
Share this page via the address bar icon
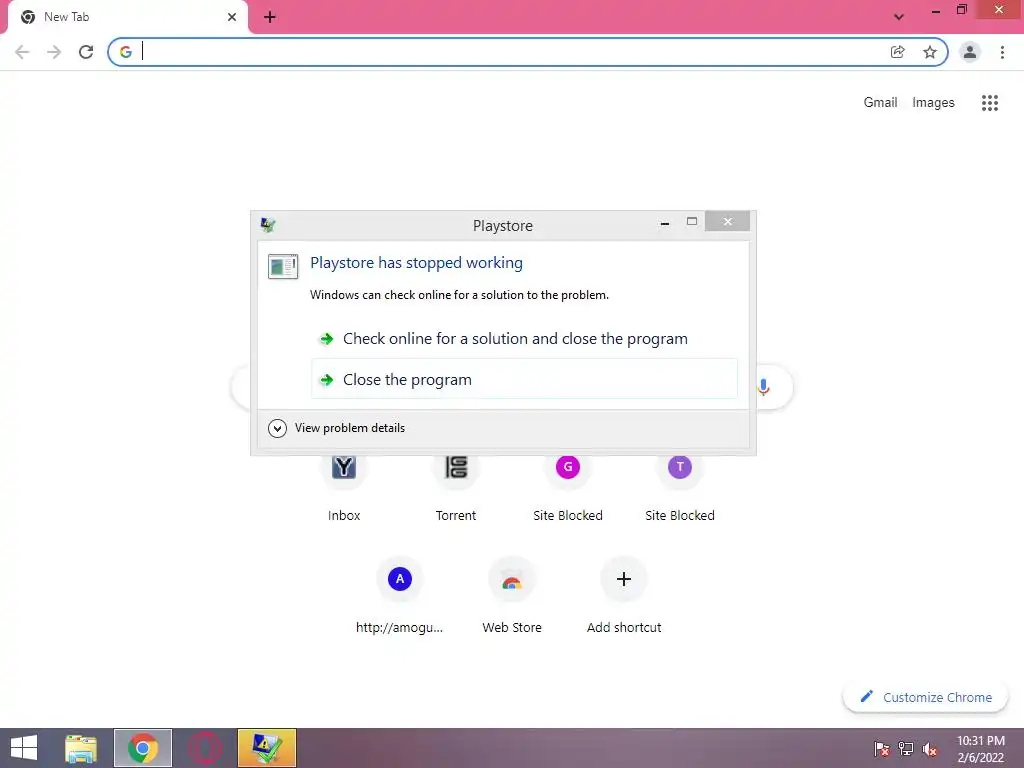point(898,52)
